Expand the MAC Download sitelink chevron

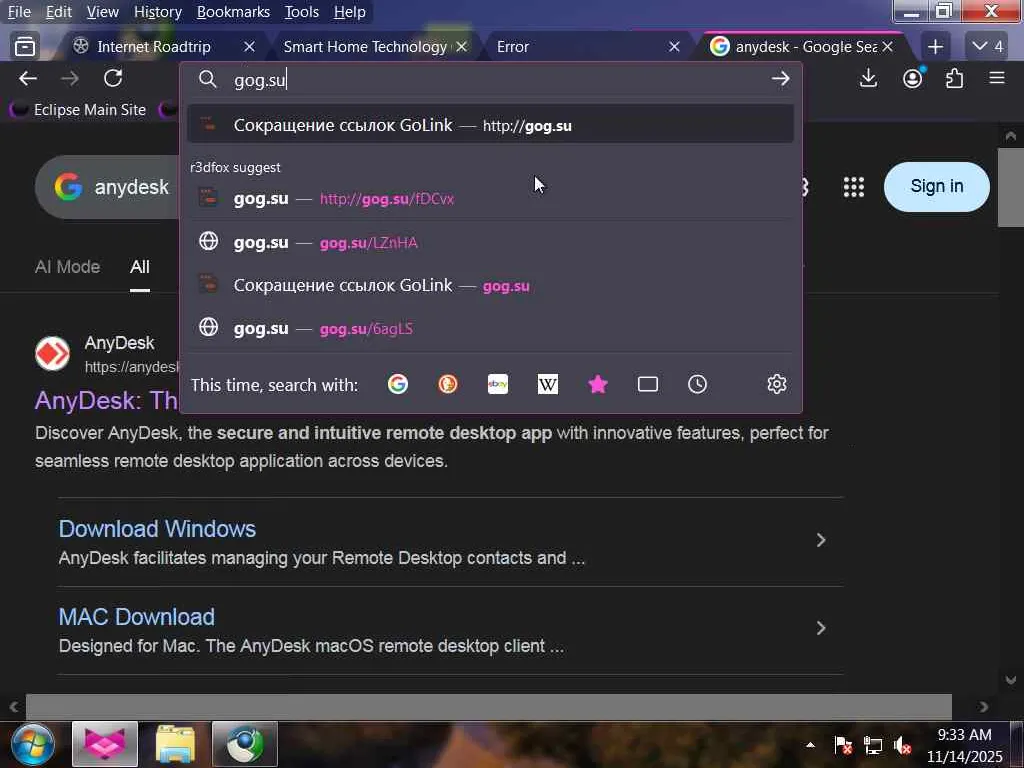821,628
